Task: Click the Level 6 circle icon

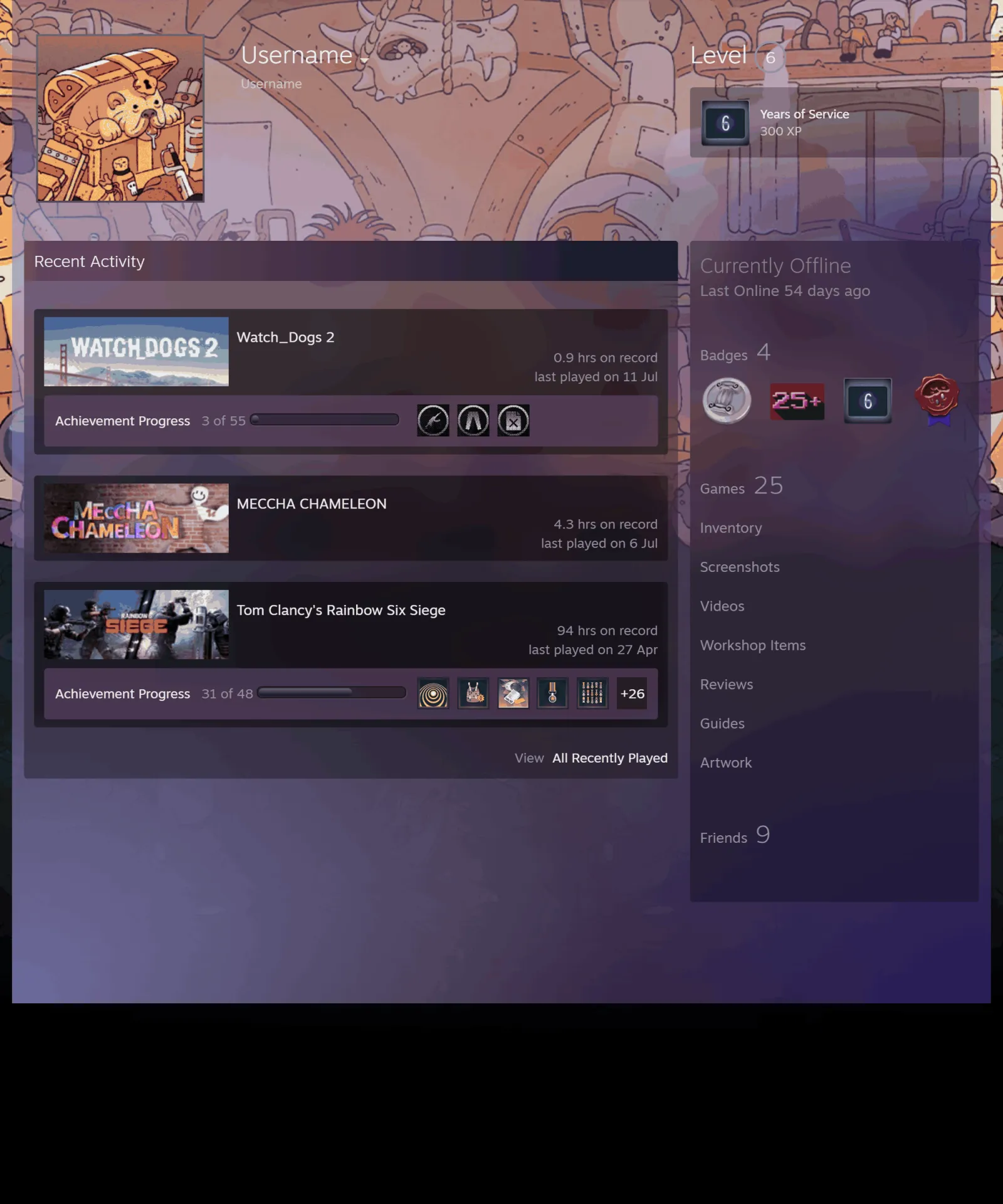Action: 770,58
